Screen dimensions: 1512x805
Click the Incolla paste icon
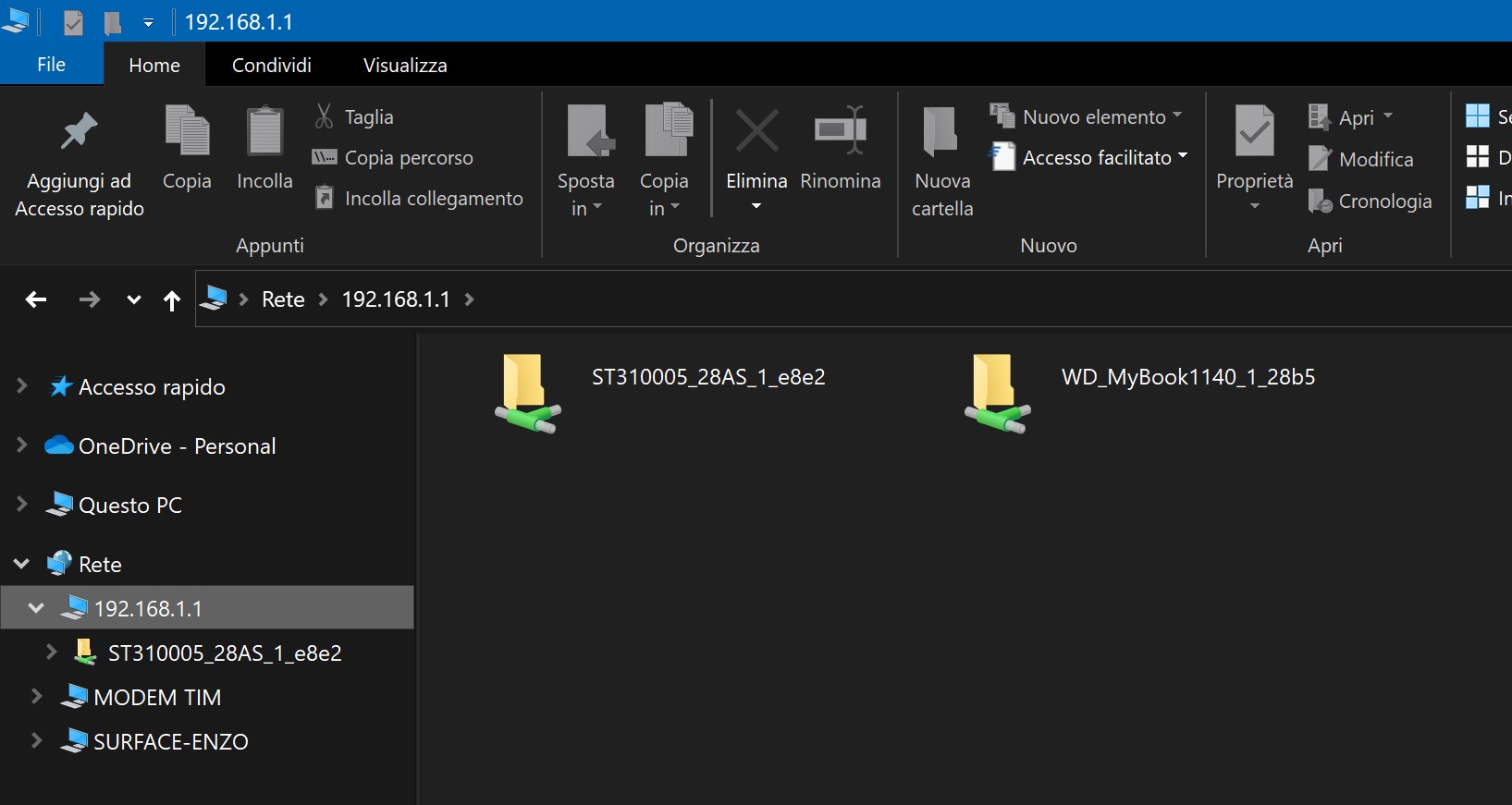pos(264,131)
